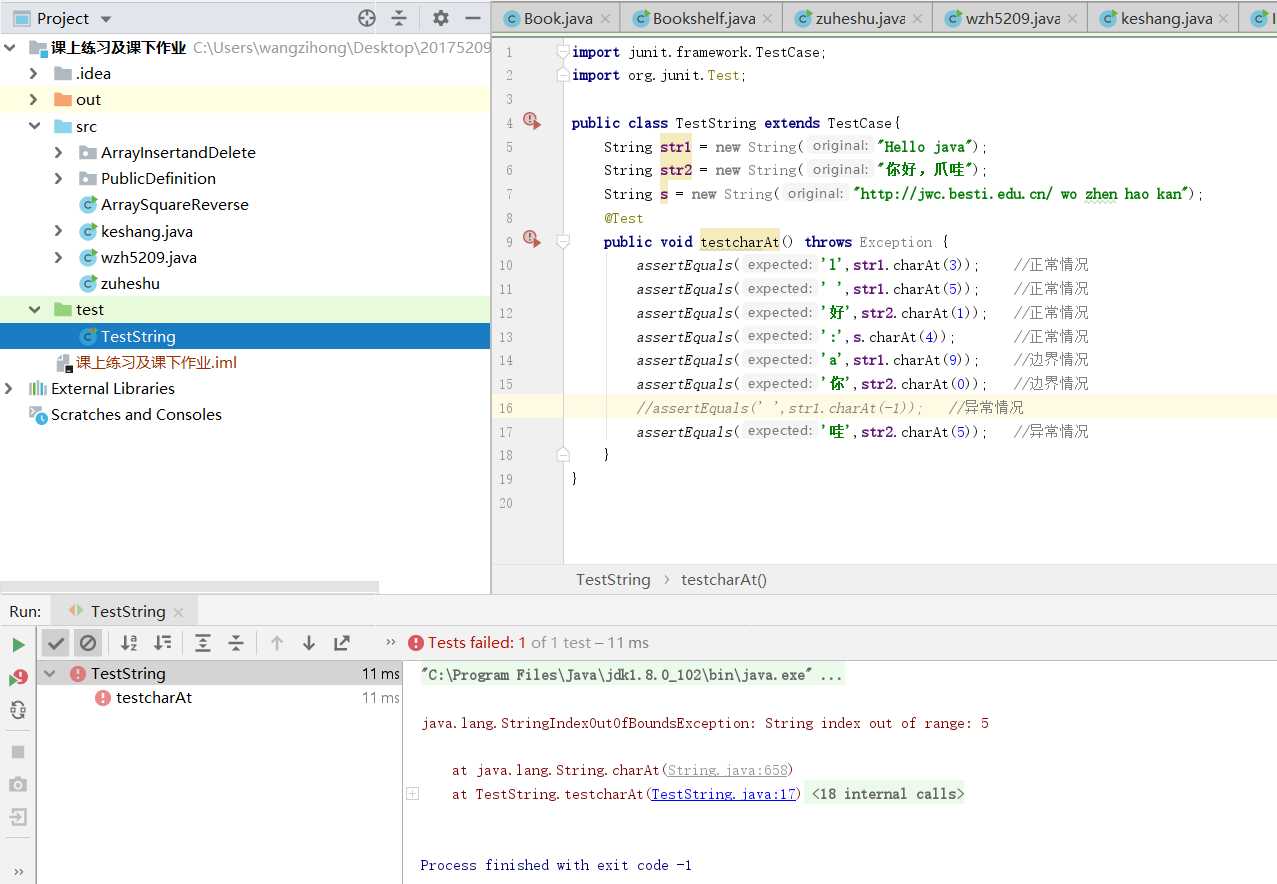Image resolution: width=1277 pixels, height=884 pixels.
Task: Open the String.java:658 stack trace link
Action: (x=727, y=770)
